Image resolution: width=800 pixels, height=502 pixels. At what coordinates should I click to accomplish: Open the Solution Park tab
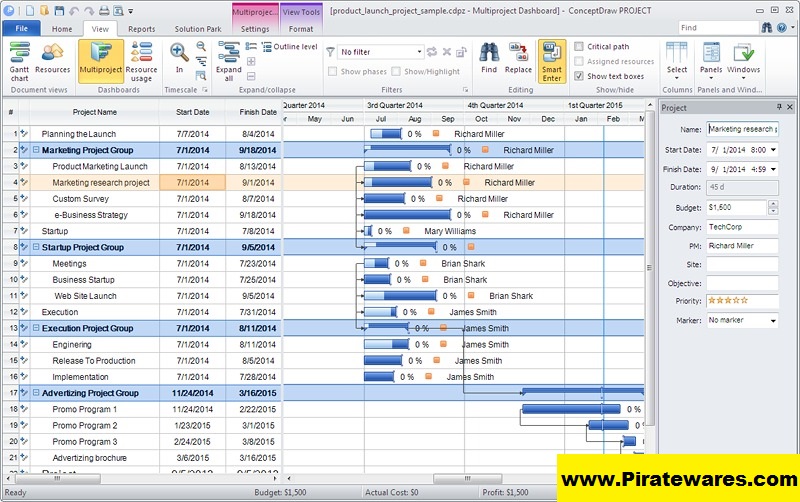tap(197, 29)
